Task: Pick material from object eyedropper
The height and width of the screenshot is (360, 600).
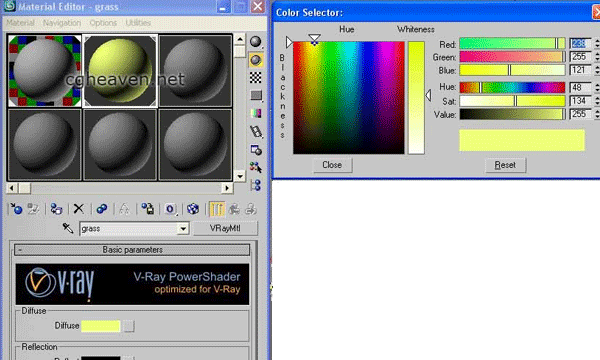Action: point(68,228)
